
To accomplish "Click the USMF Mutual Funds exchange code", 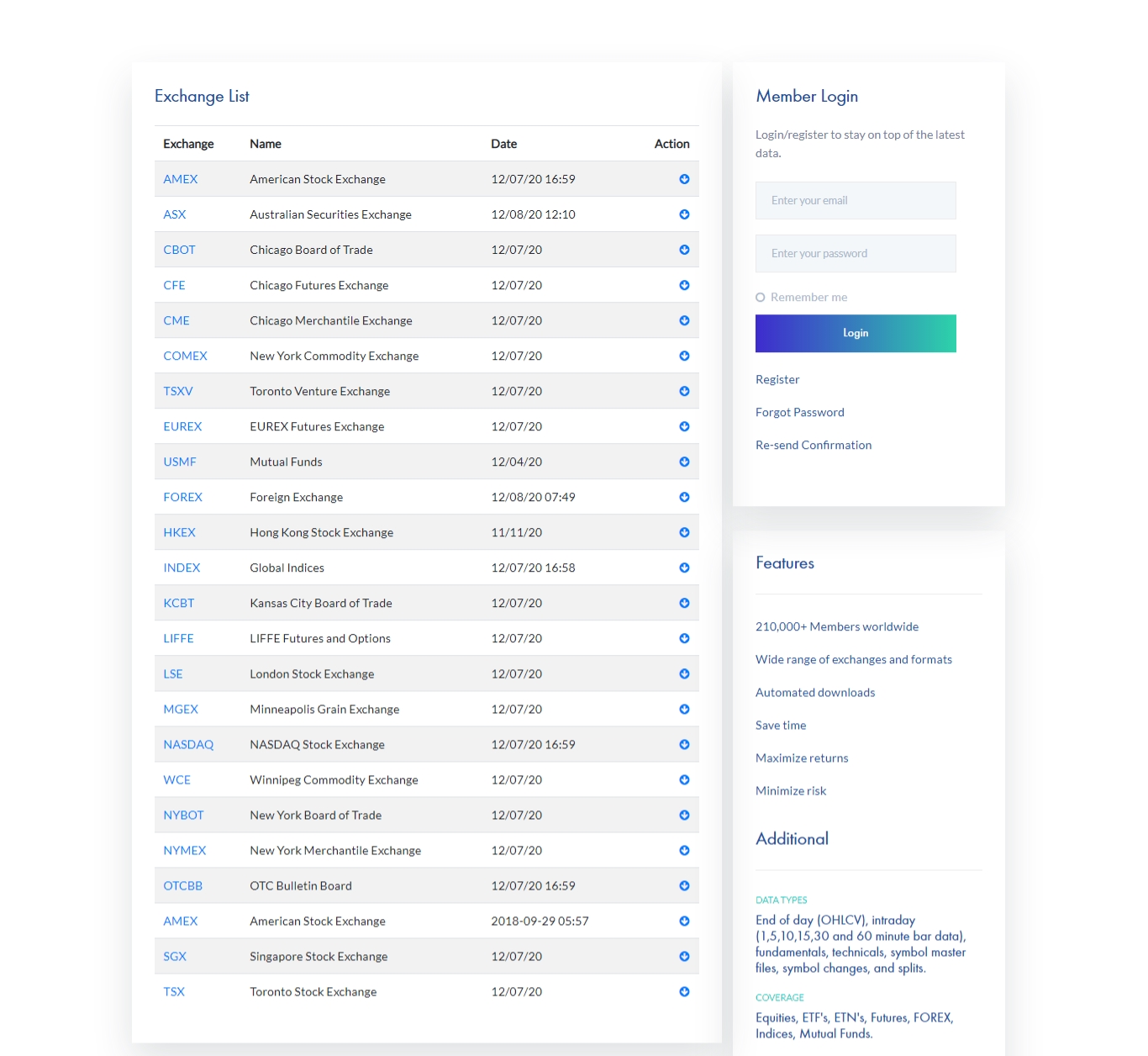I will [x=180, y=462].
